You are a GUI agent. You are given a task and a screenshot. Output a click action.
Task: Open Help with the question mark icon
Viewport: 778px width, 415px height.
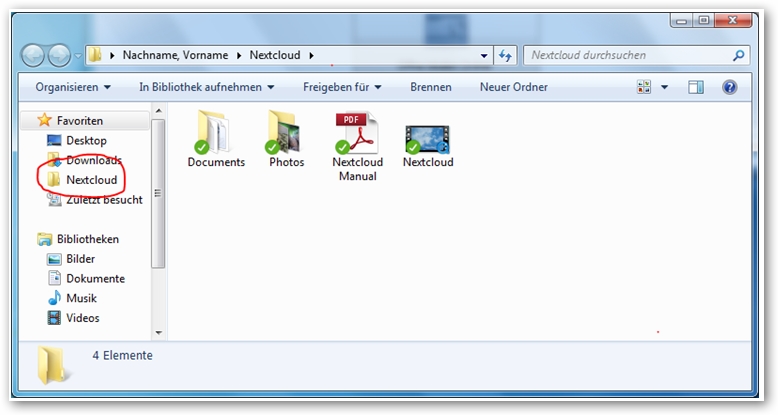coord(729,87)
